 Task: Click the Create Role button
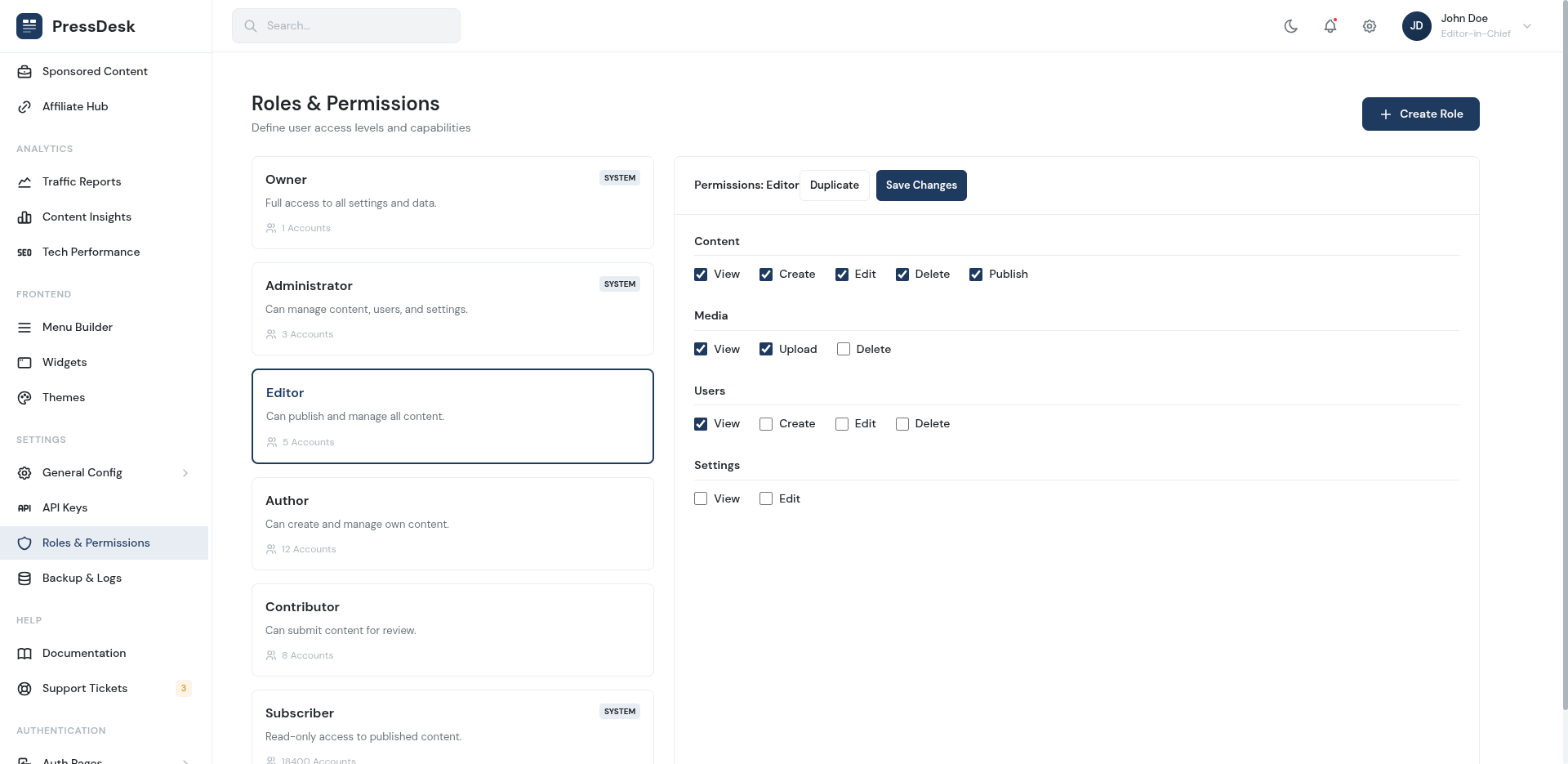click(1420, 114)
